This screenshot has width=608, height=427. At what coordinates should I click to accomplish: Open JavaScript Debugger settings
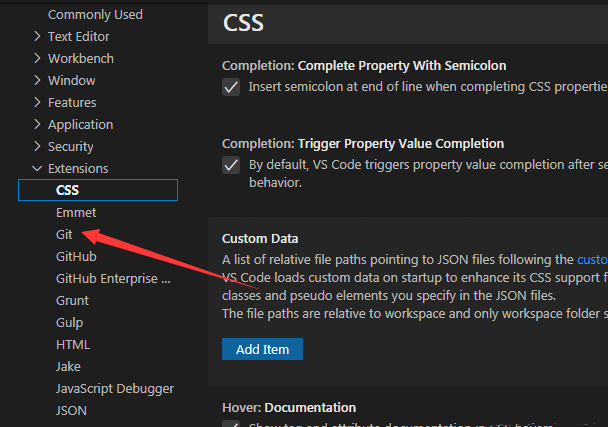(x=115, y=389)
